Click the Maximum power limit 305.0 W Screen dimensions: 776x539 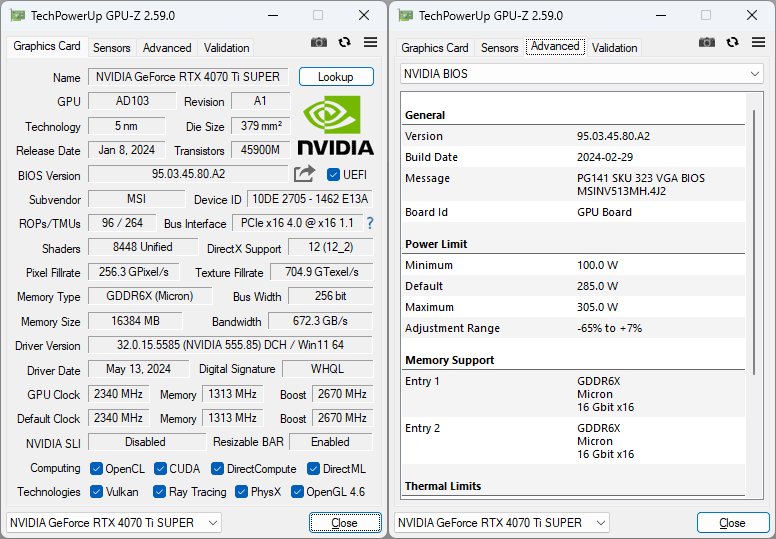[597, 307]
